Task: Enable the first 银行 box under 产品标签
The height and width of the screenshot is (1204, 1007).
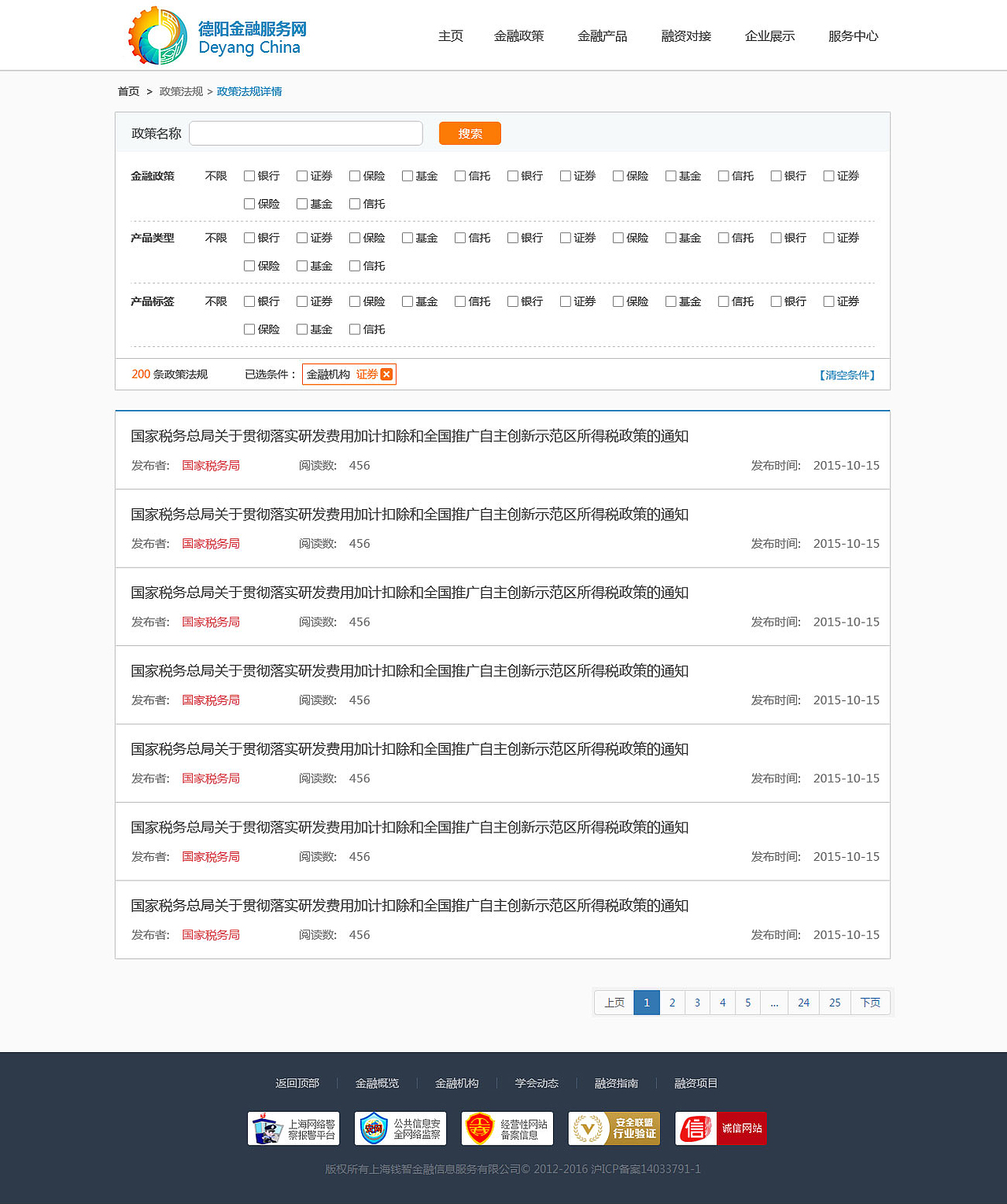Action: point(249,301)
